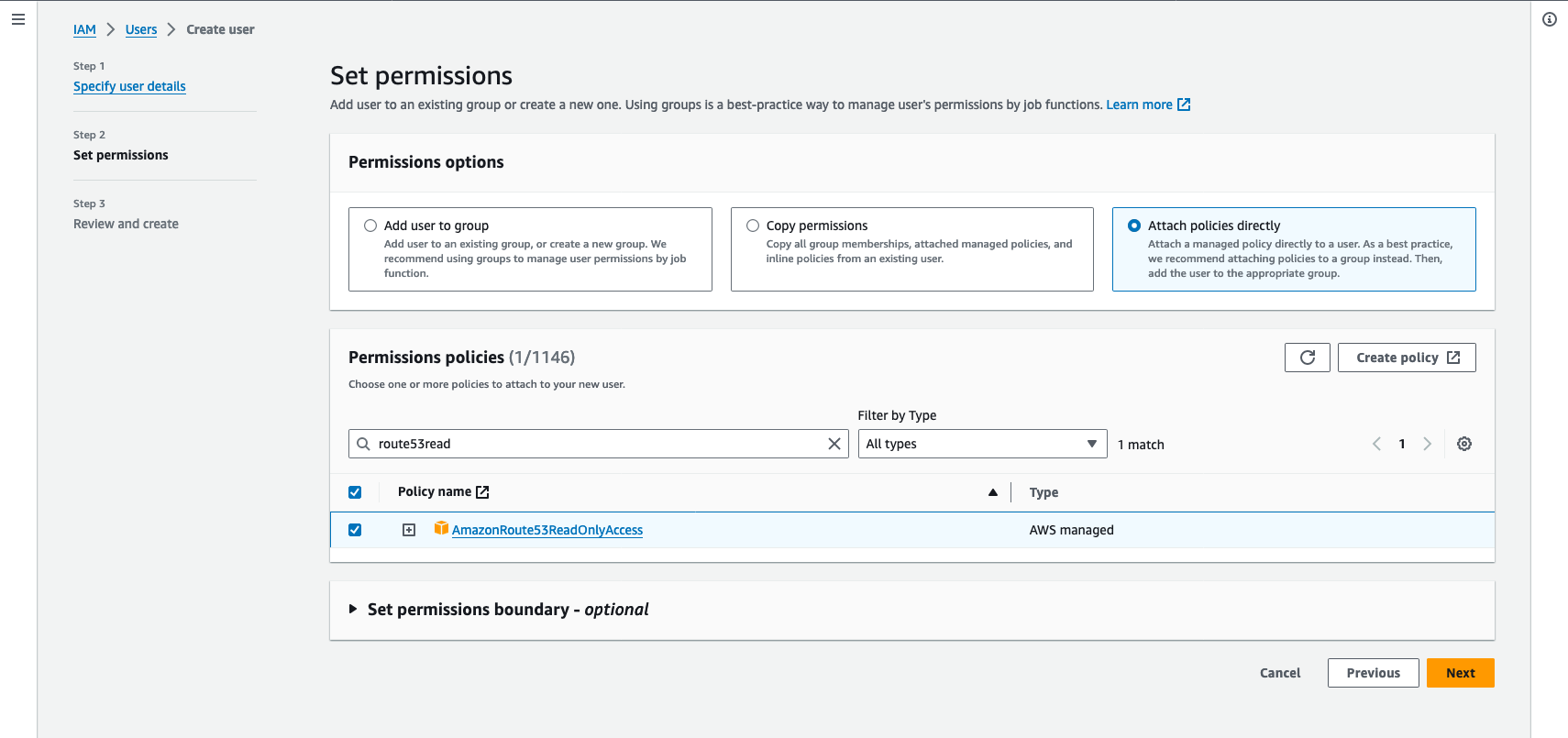Image resolution: width=1568 pixels, height=738 pixels.
Task: Click page number 1 in pagination
Action: 1402,444
